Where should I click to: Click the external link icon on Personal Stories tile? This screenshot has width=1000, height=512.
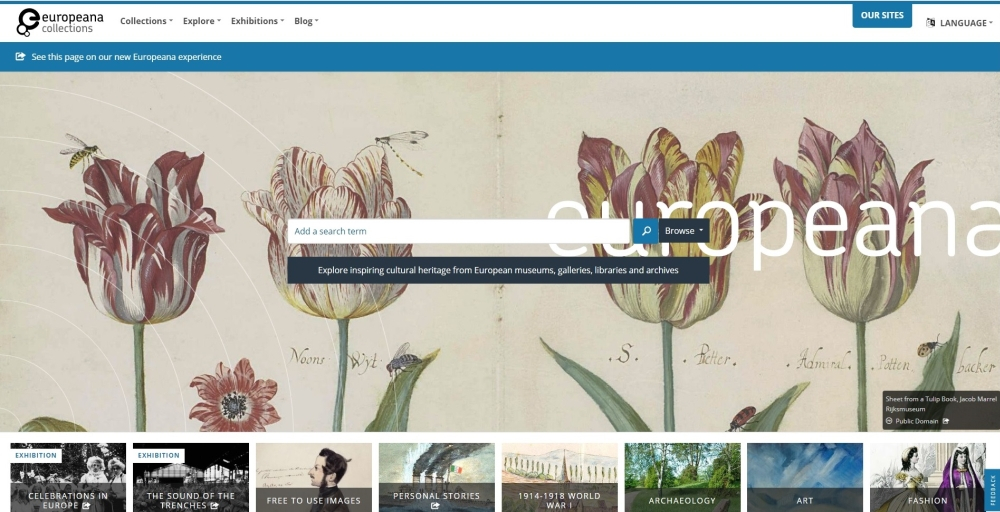[x=436, y=506]
